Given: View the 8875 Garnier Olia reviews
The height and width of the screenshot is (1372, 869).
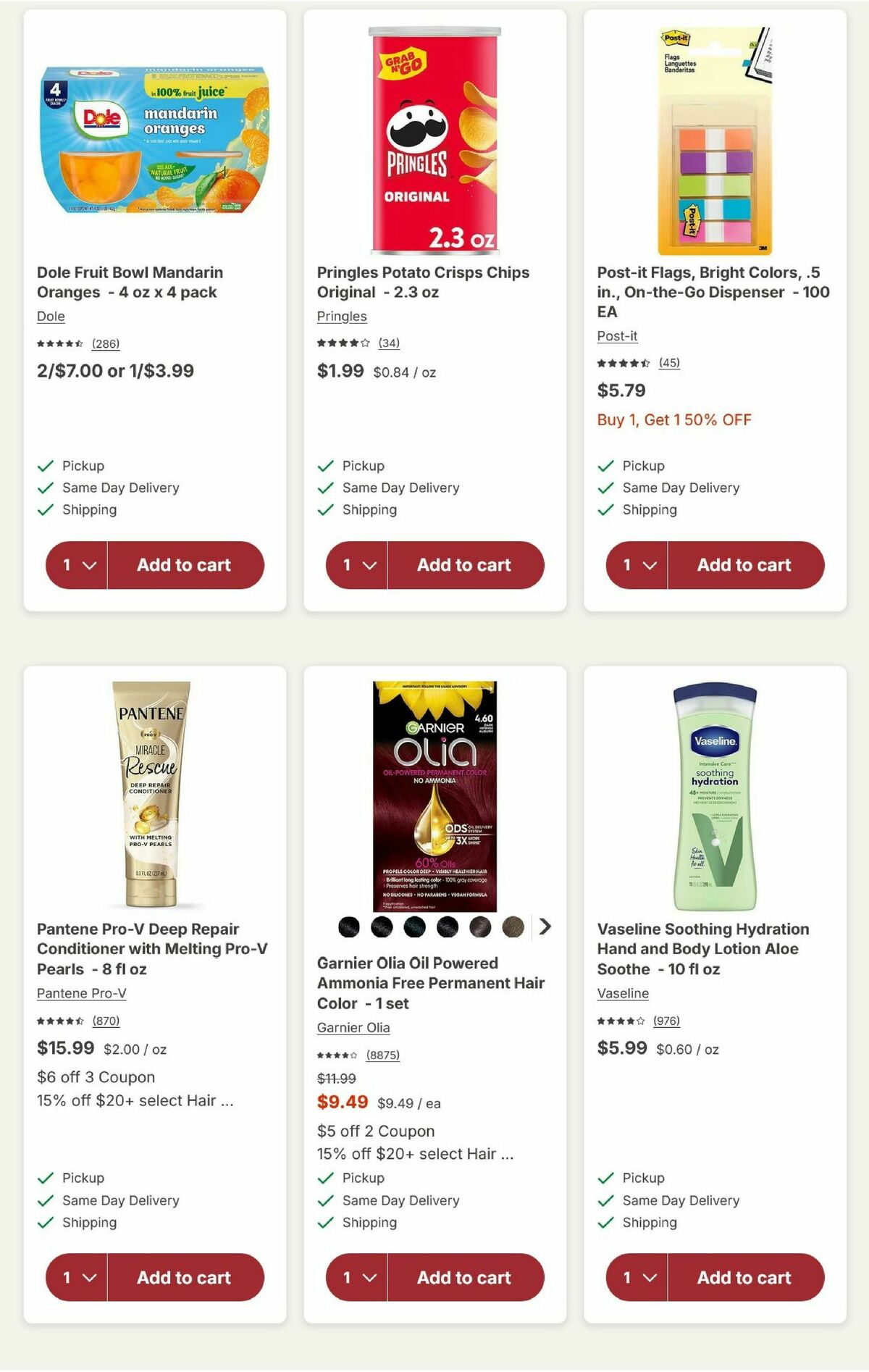Looking at the screenshot, I should 384,1055.
